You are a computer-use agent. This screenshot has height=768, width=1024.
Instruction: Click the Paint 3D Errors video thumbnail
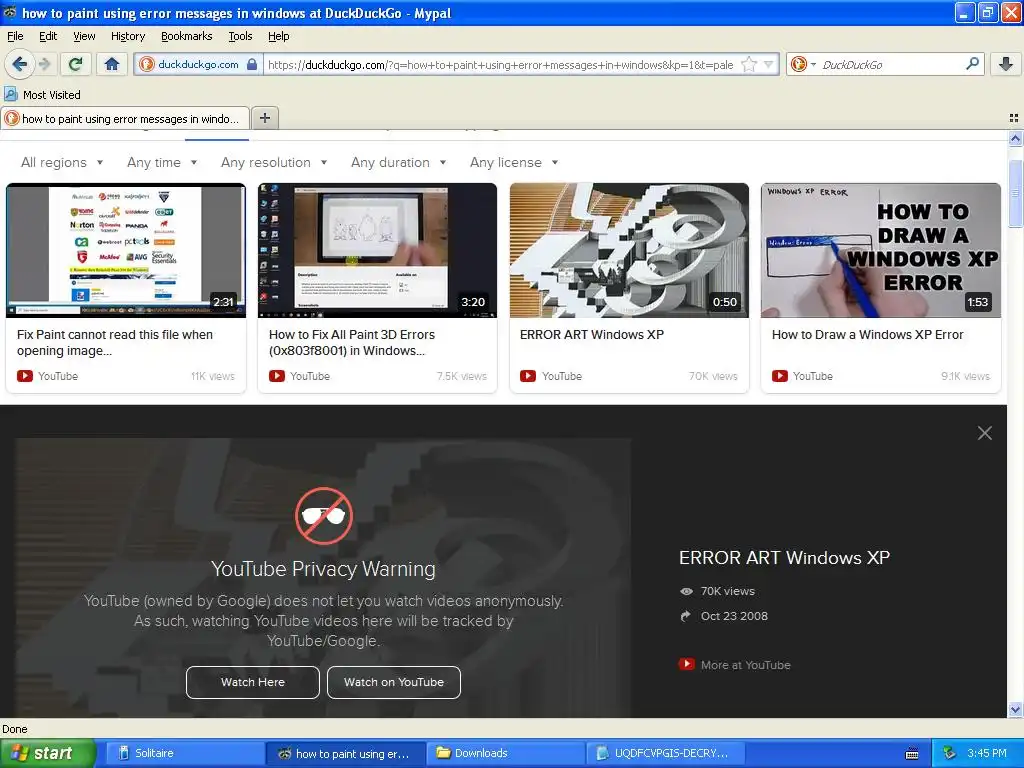377,250
